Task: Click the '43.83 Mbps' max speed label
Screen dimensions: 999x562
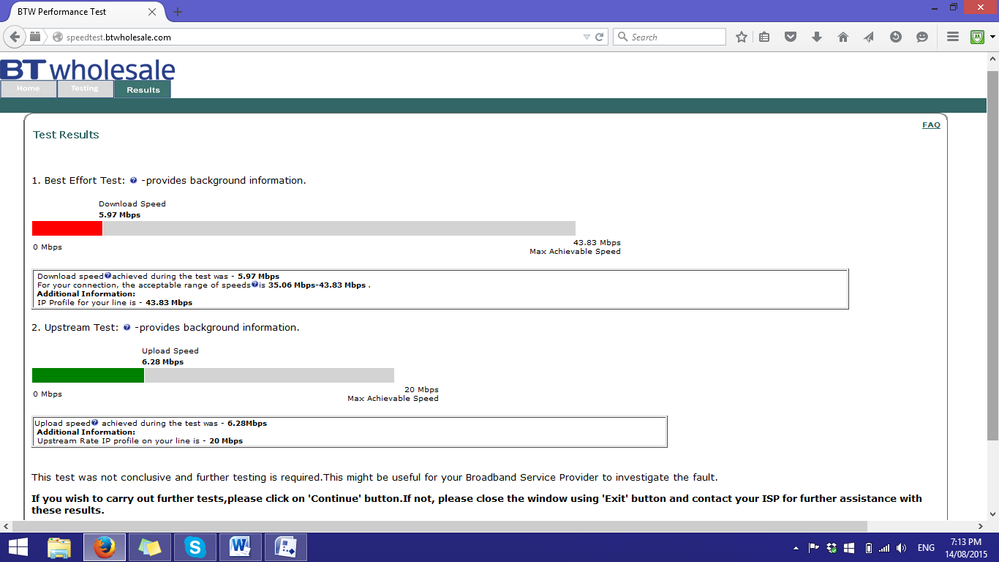Action: pos(596,243)
